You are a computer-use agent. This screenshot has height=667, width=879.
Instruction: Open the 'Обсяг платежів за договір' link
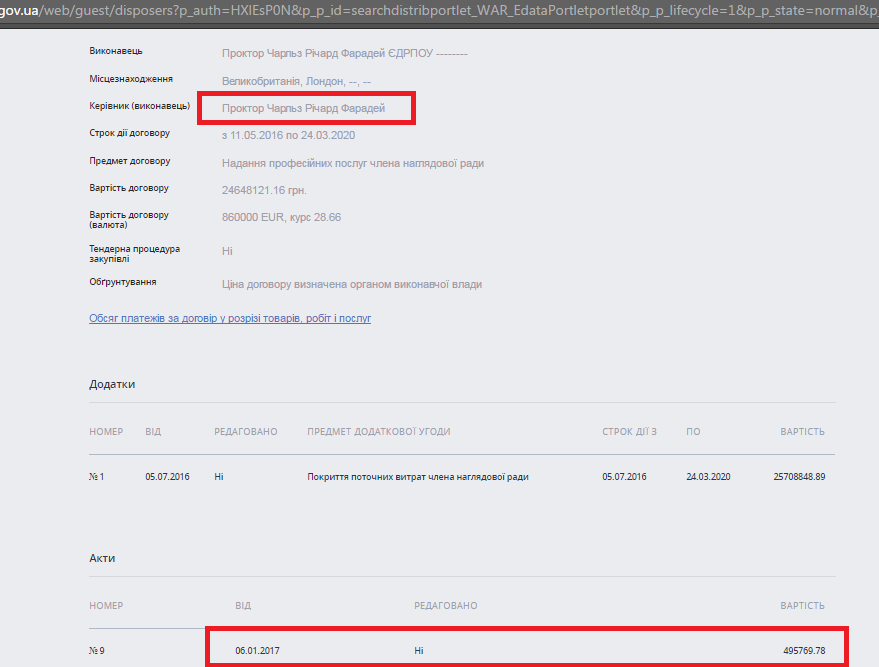coord(230,318)
